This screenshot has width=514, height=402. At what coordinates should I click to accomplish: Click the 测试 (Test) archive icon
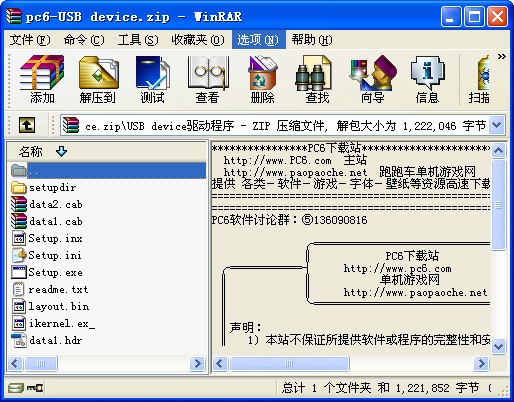(x=152, y=80)
